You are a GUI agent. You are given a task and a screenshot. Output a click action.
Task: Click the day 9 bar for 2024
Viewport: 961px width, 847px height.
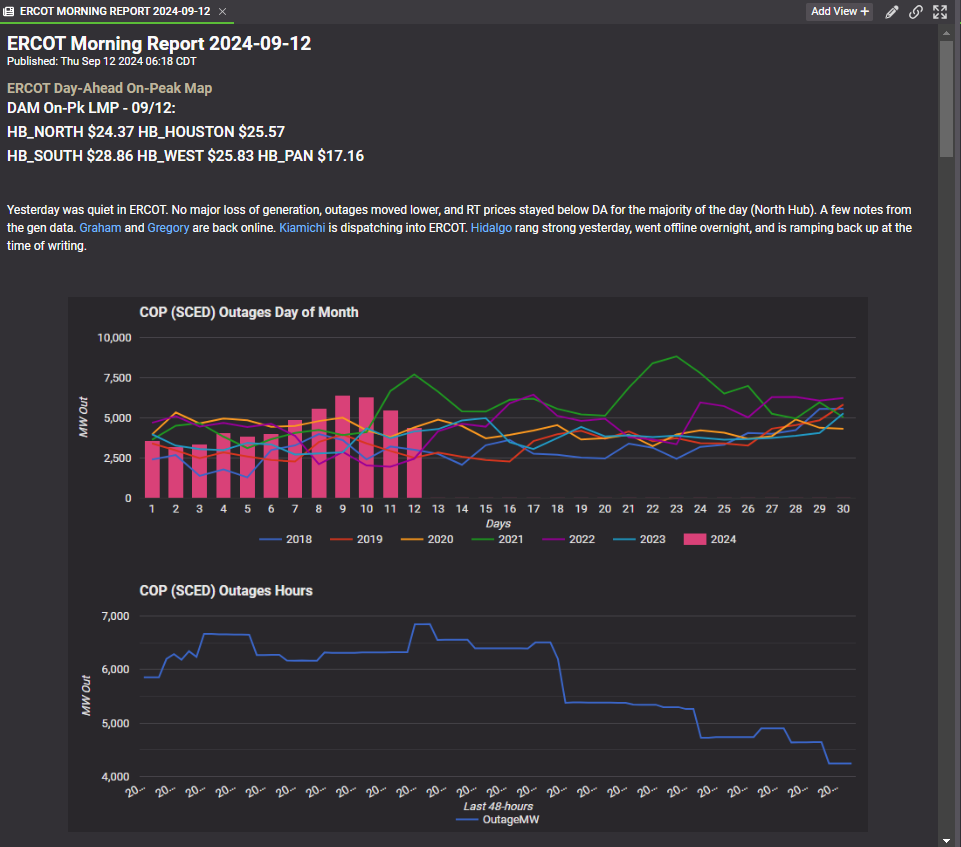click(x=342, y=447)
